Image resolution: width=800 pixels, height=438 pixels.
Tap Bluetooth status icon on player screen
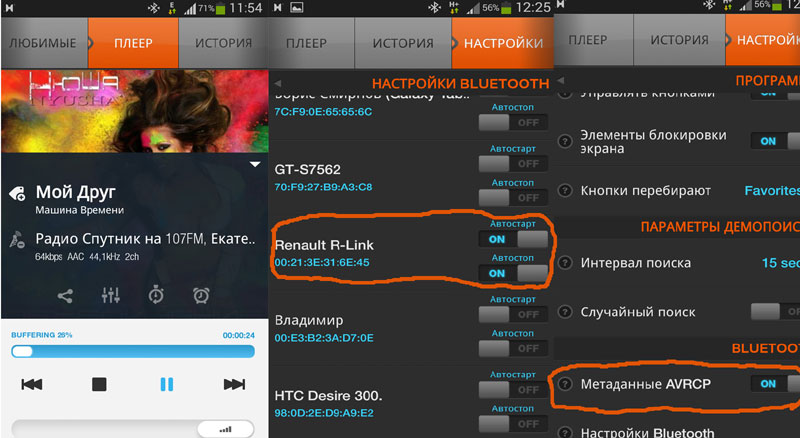(153, 8)
